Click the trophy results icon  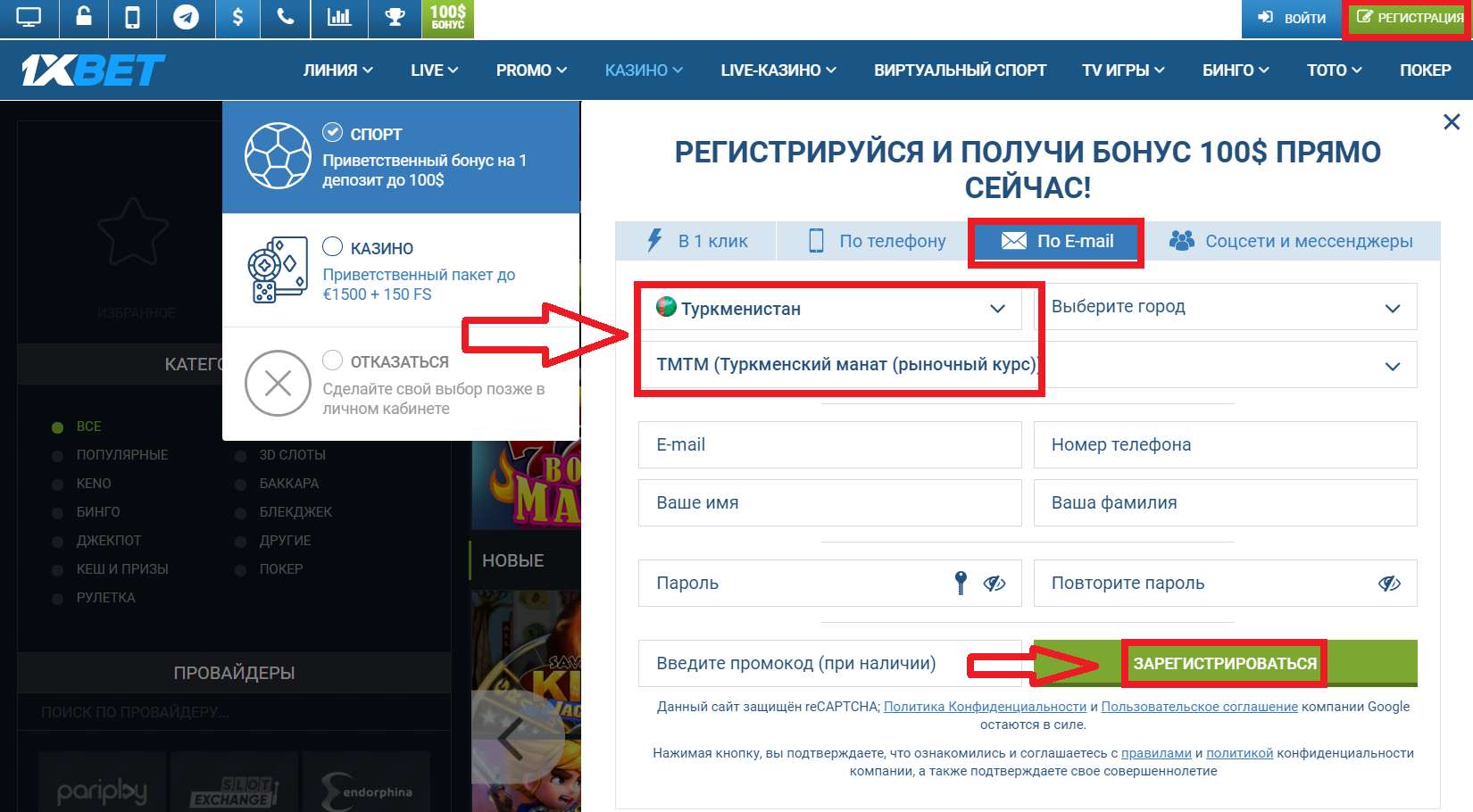coord(395,18)
